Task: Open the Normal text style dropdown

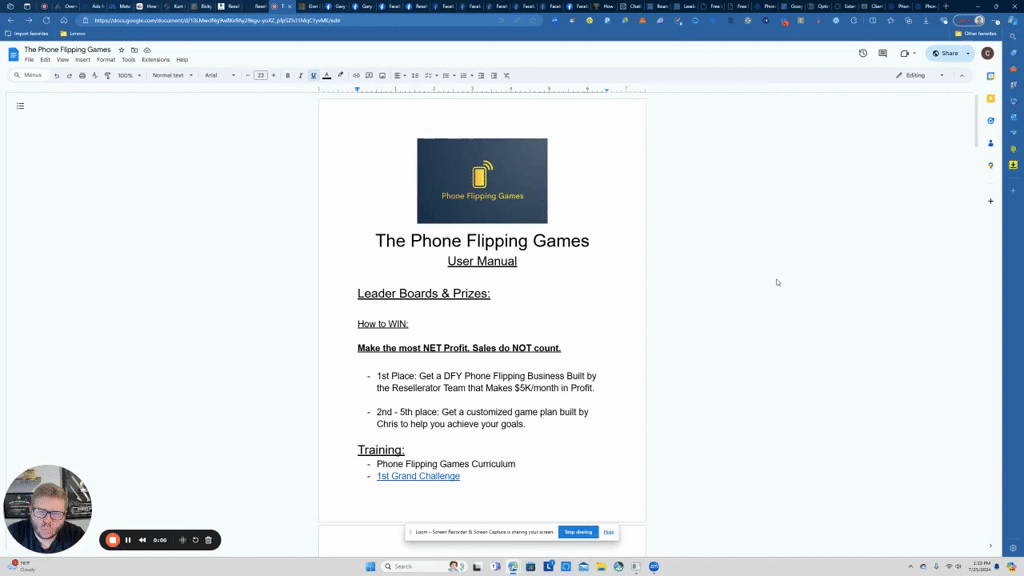Action: [x=172, y=76]
